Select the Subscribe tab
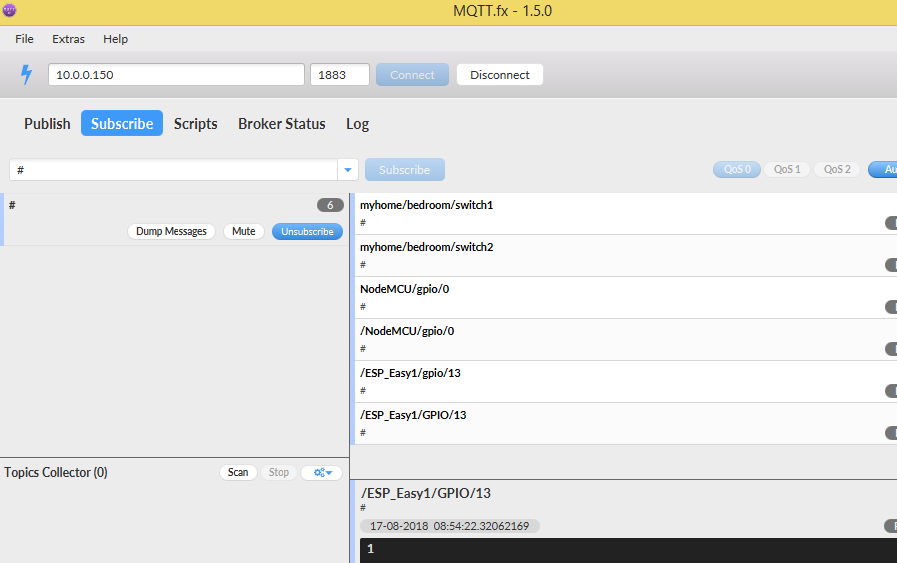The image size is (897, 563). [122, 124]
